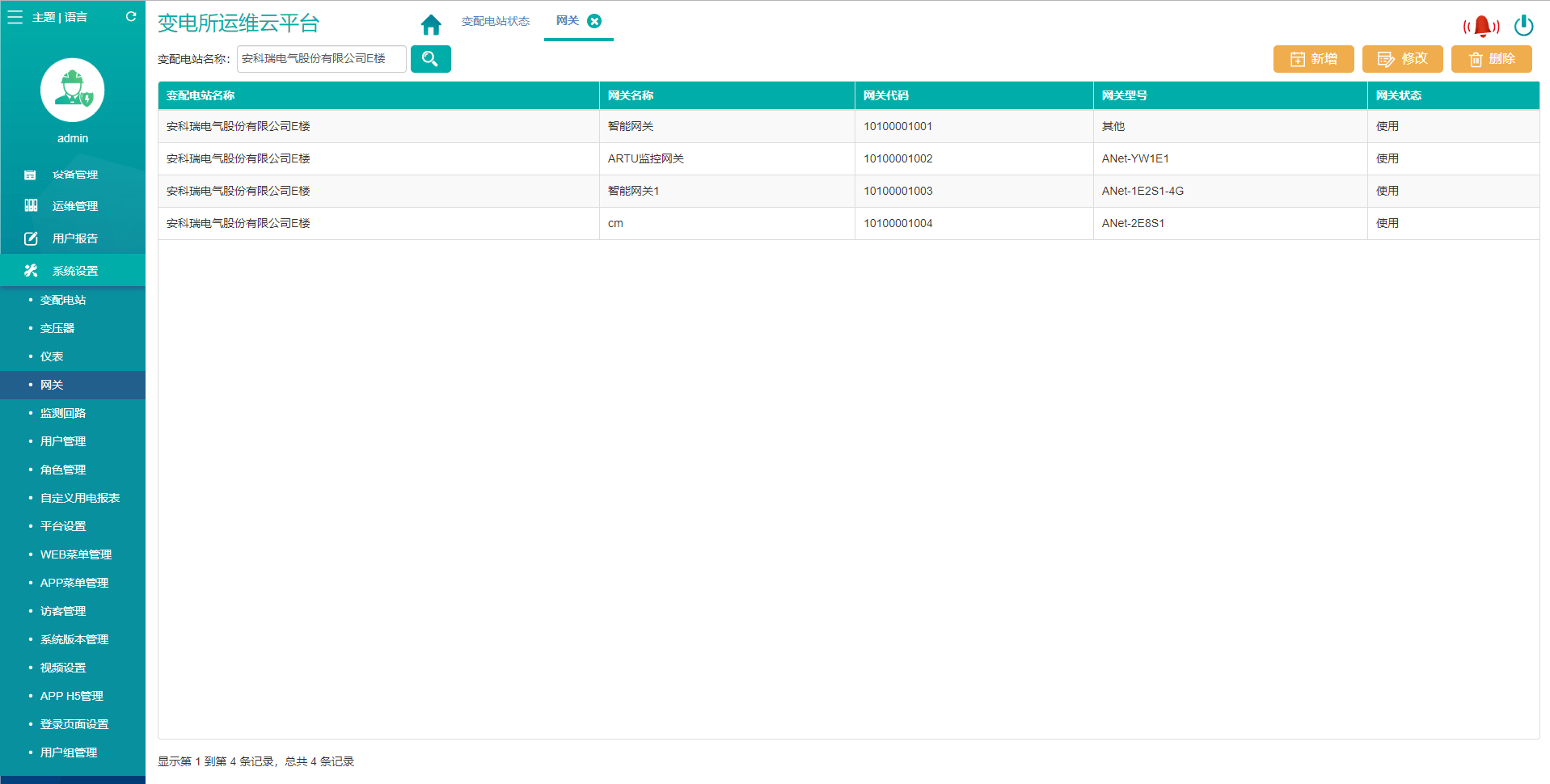Click the 变电所运维云平台 title

239,23
